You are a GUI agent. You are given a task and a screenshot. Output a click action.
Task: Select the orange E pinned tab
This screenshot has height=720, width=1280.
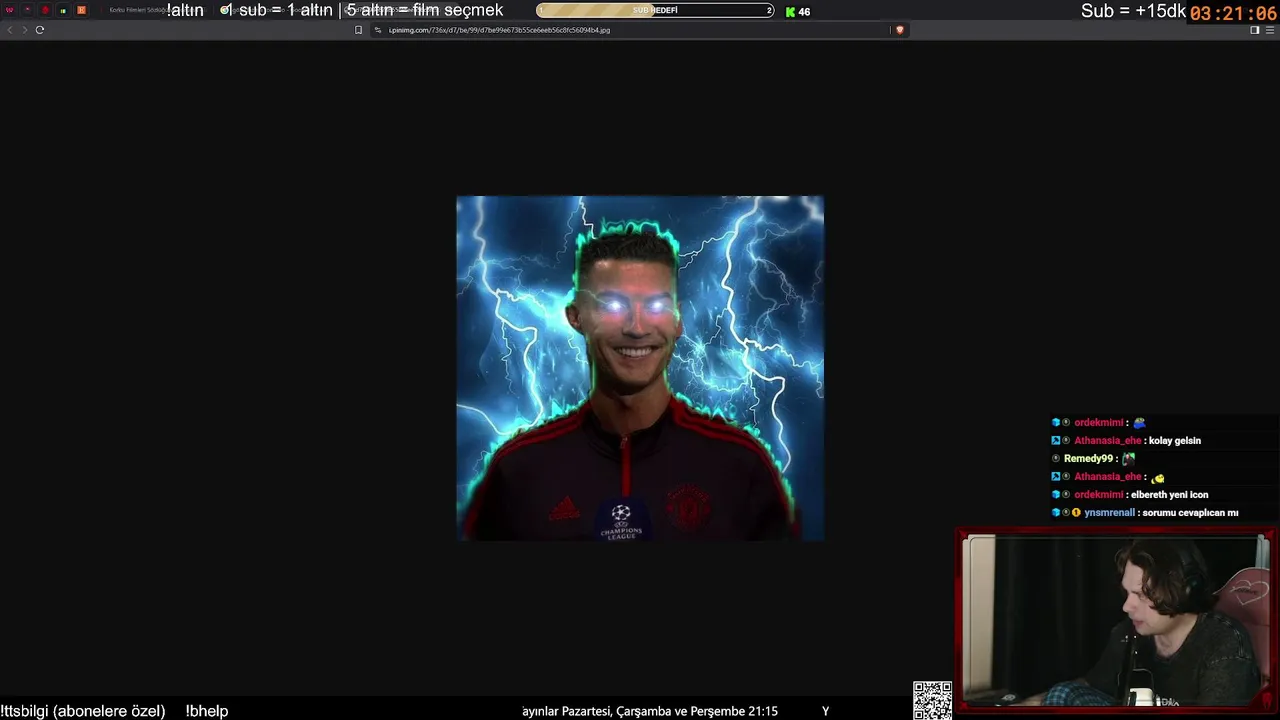coord(81,10)
